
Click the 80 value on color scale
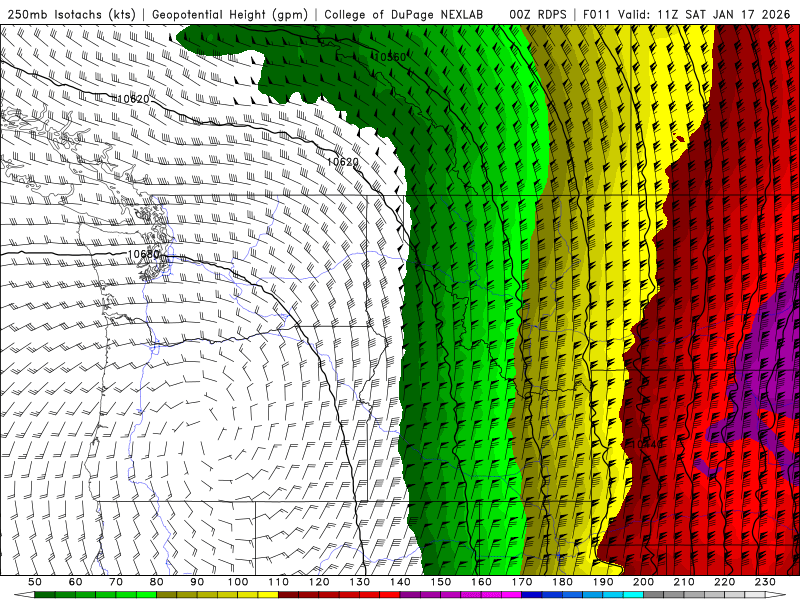pyautogui.click(x=157, y=582)
